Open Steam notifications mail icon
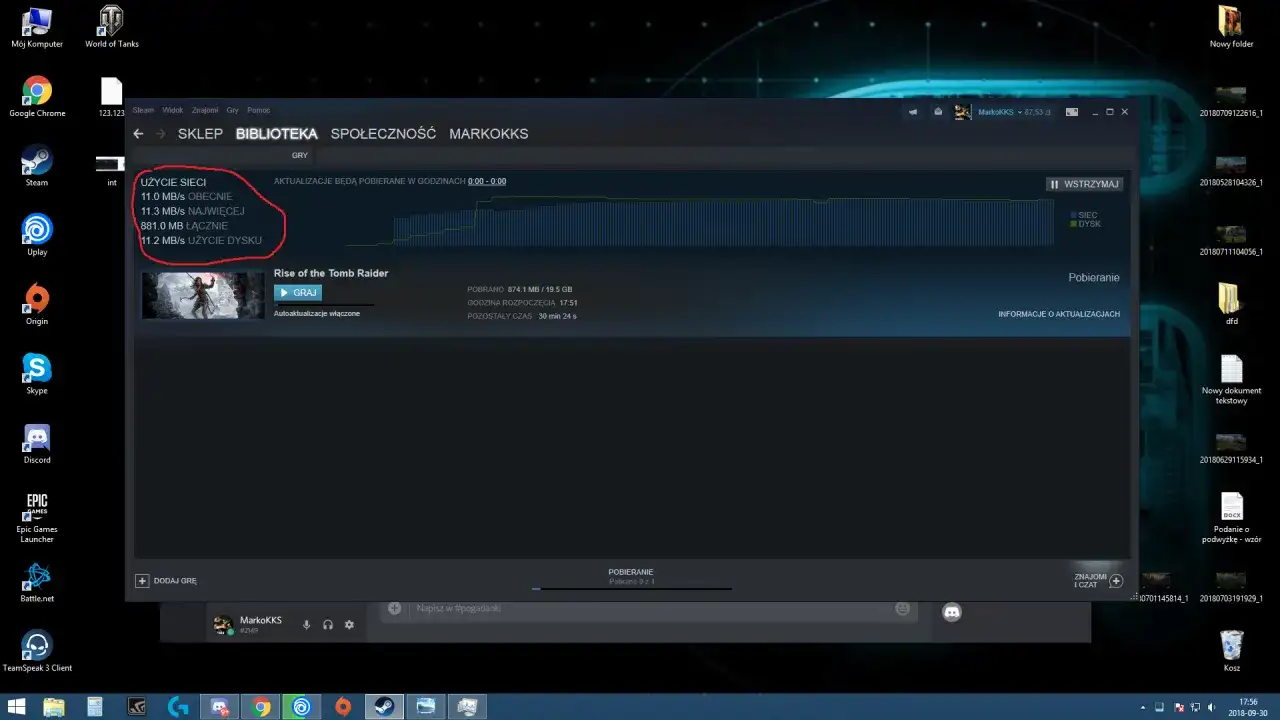This screenshot has height=720, width=1280. (937, 112)
